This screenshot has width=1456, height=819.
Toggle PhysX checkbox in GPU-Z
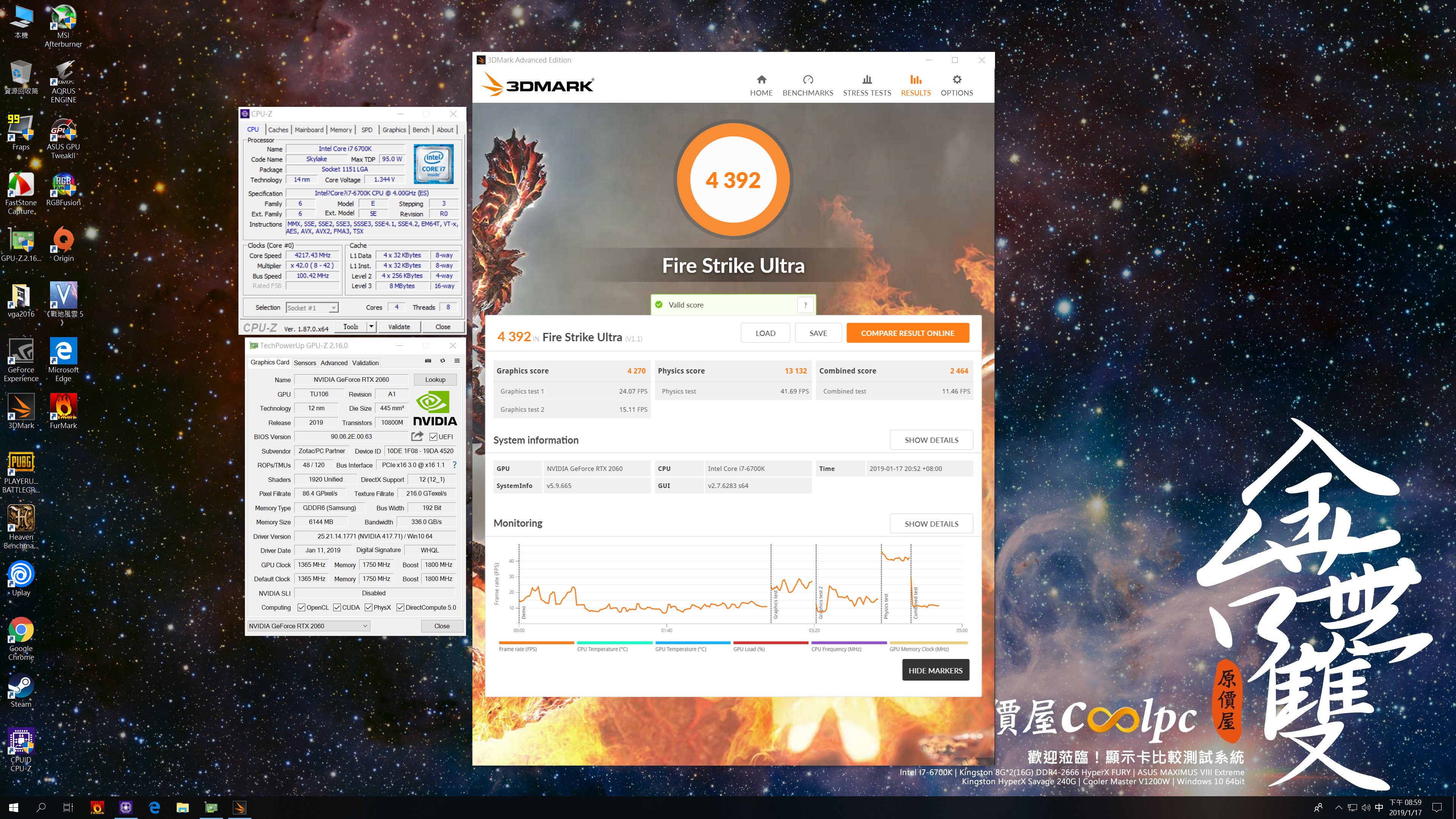369,607
